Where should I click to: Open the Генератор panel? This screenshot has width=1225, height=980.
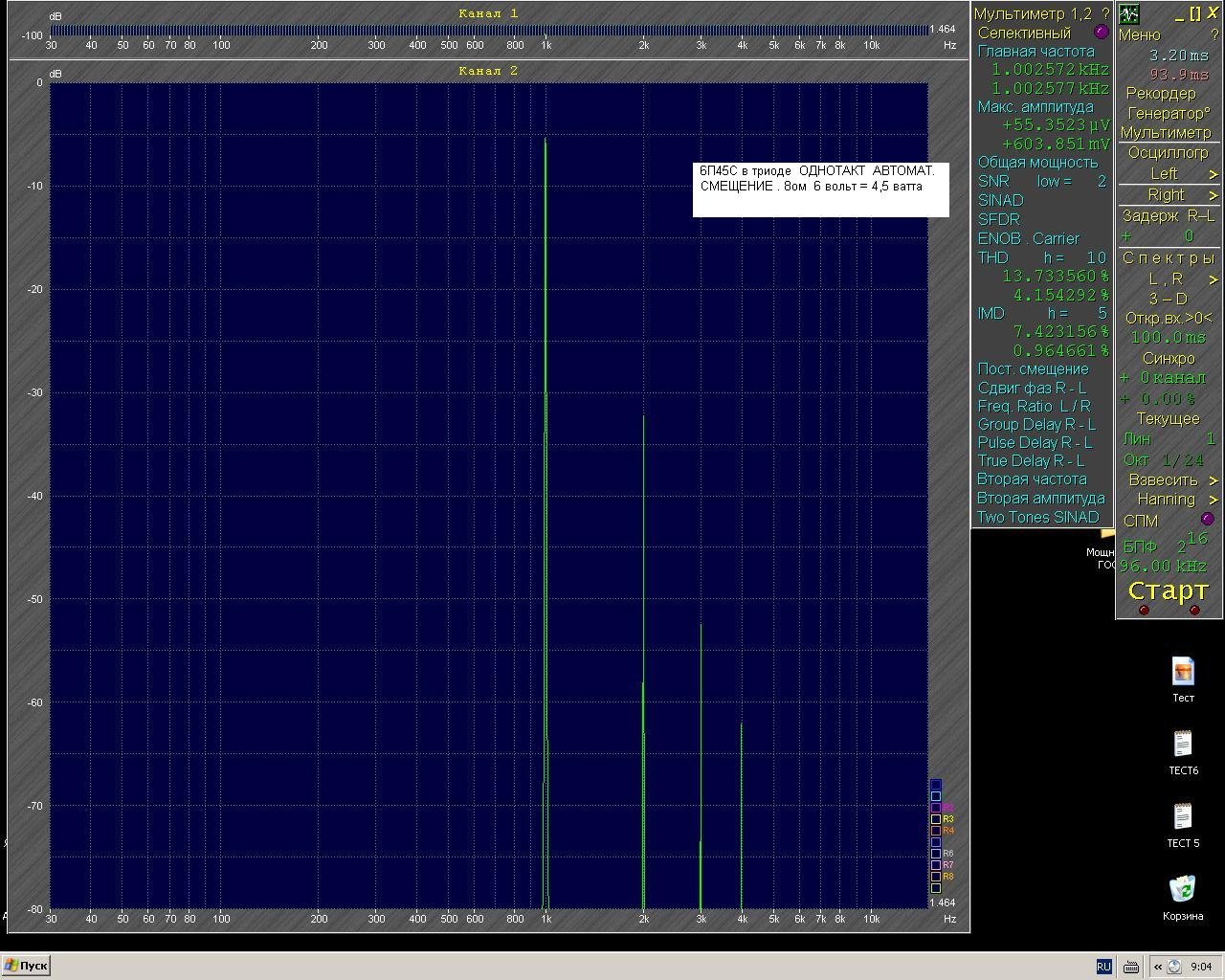point(1169,113)
